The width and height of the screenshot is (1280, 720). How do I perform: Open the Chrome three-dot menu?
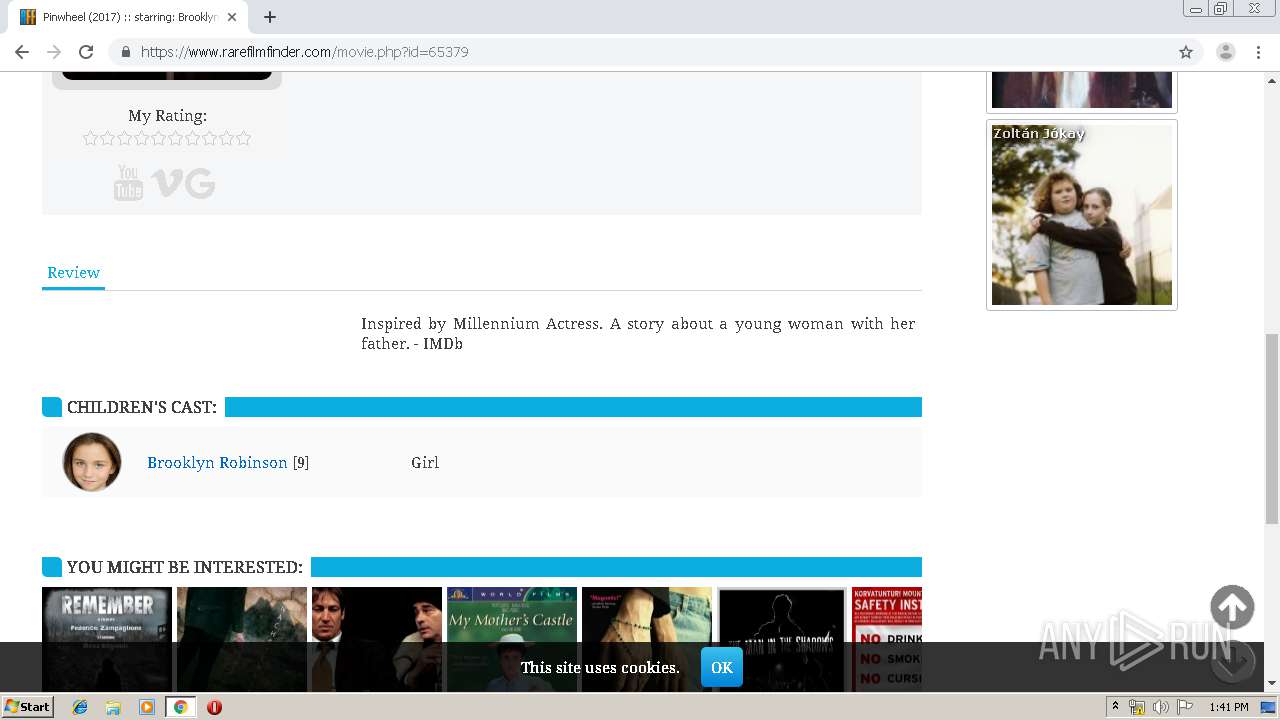coord(1259,52)
